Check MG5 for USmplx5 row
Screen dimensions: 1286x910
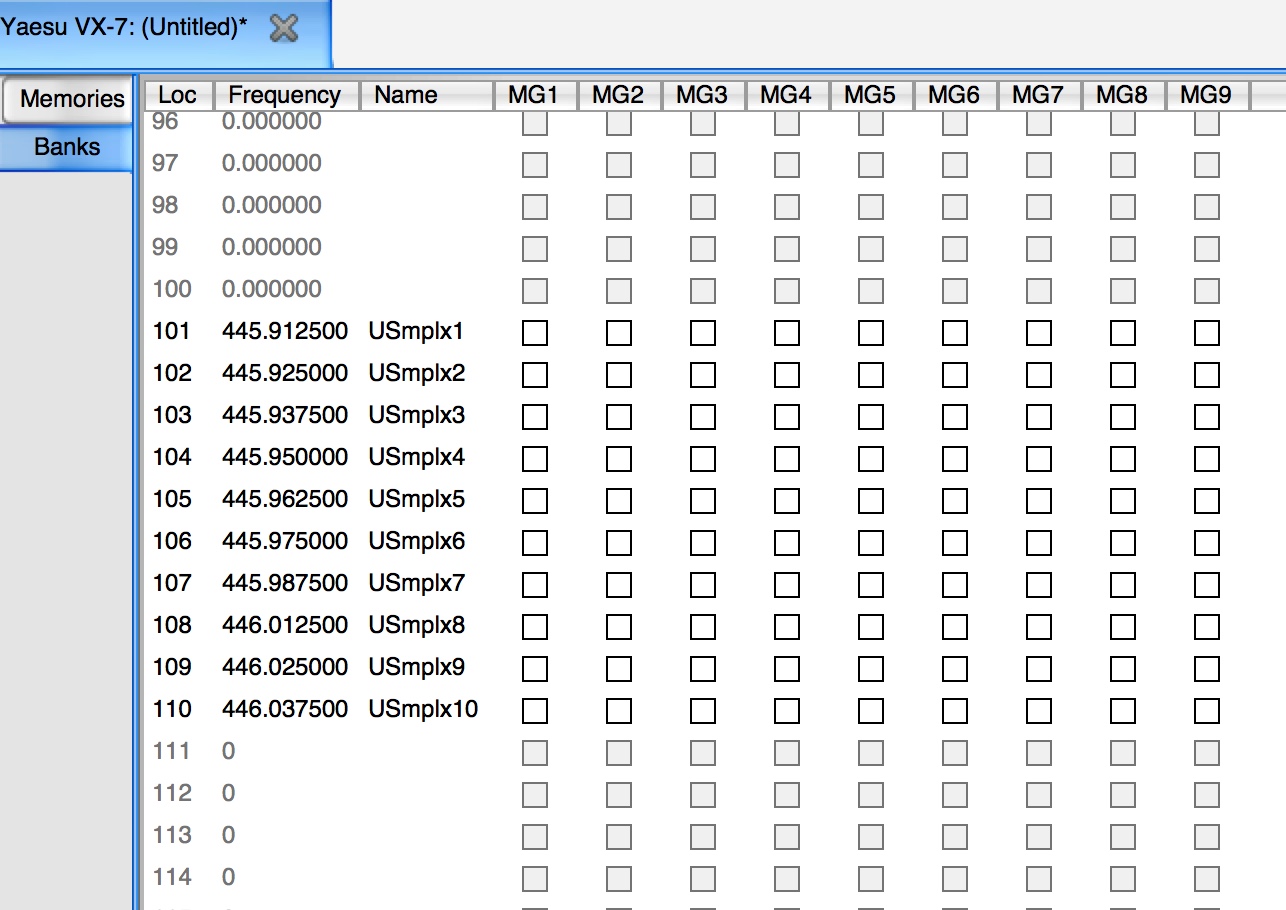tap(871, 500)
